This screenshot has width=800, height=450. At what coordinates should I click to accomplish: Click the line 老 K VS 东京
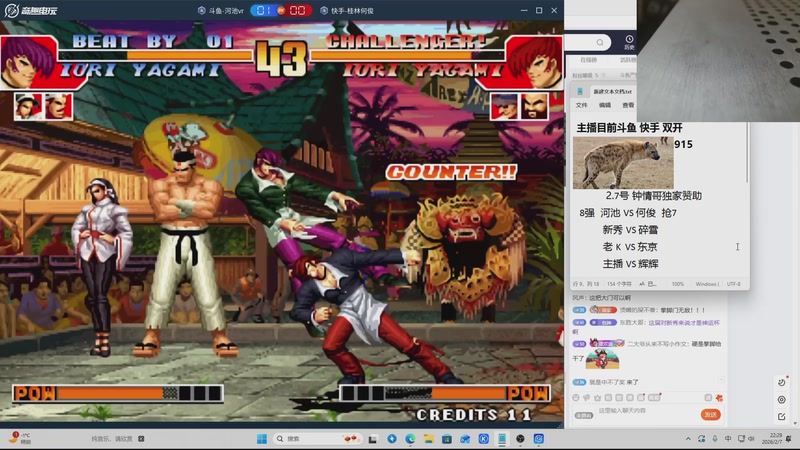point(630,247)
